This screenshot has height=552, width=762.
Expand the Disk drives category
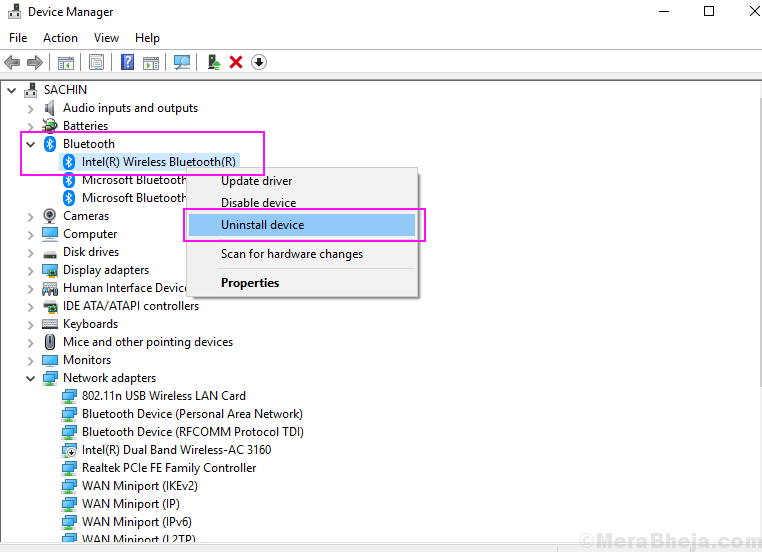[x=31, y=253]
